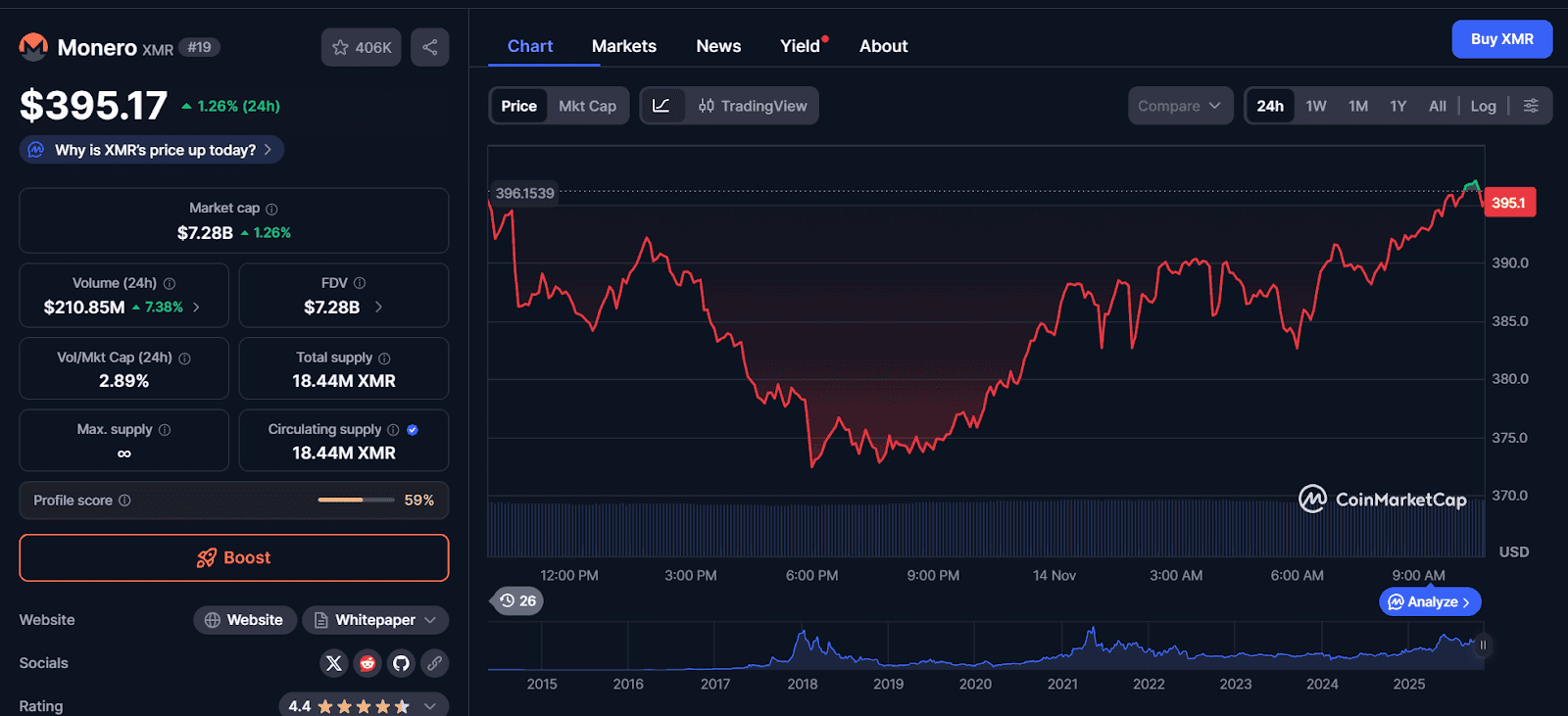The height and width of the screenshot is (716, 1568).
Task: Switch chart to Mkt Cap view
Action: tap(587, 106)
